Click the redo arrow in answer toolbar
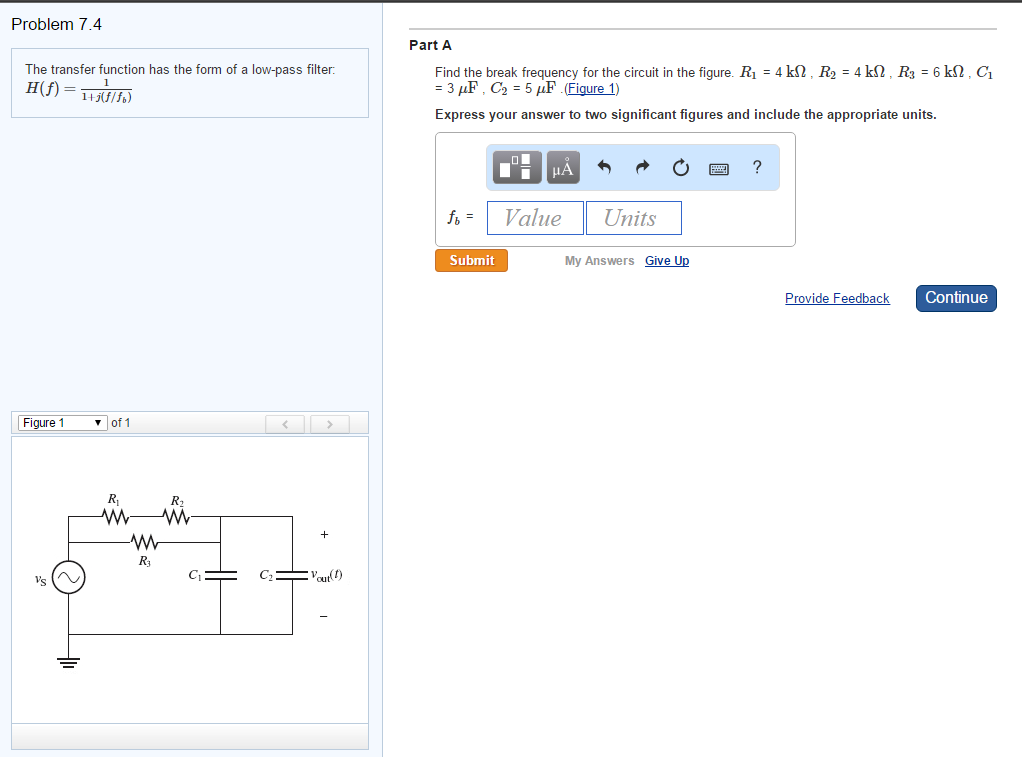 (641, 167)
